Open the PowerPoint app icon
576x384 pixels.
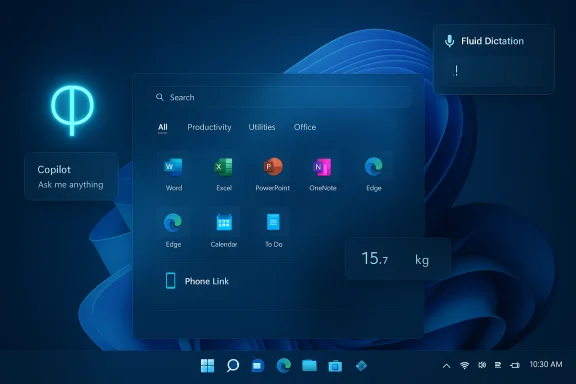pyautogui.click(x=273, y=167)
